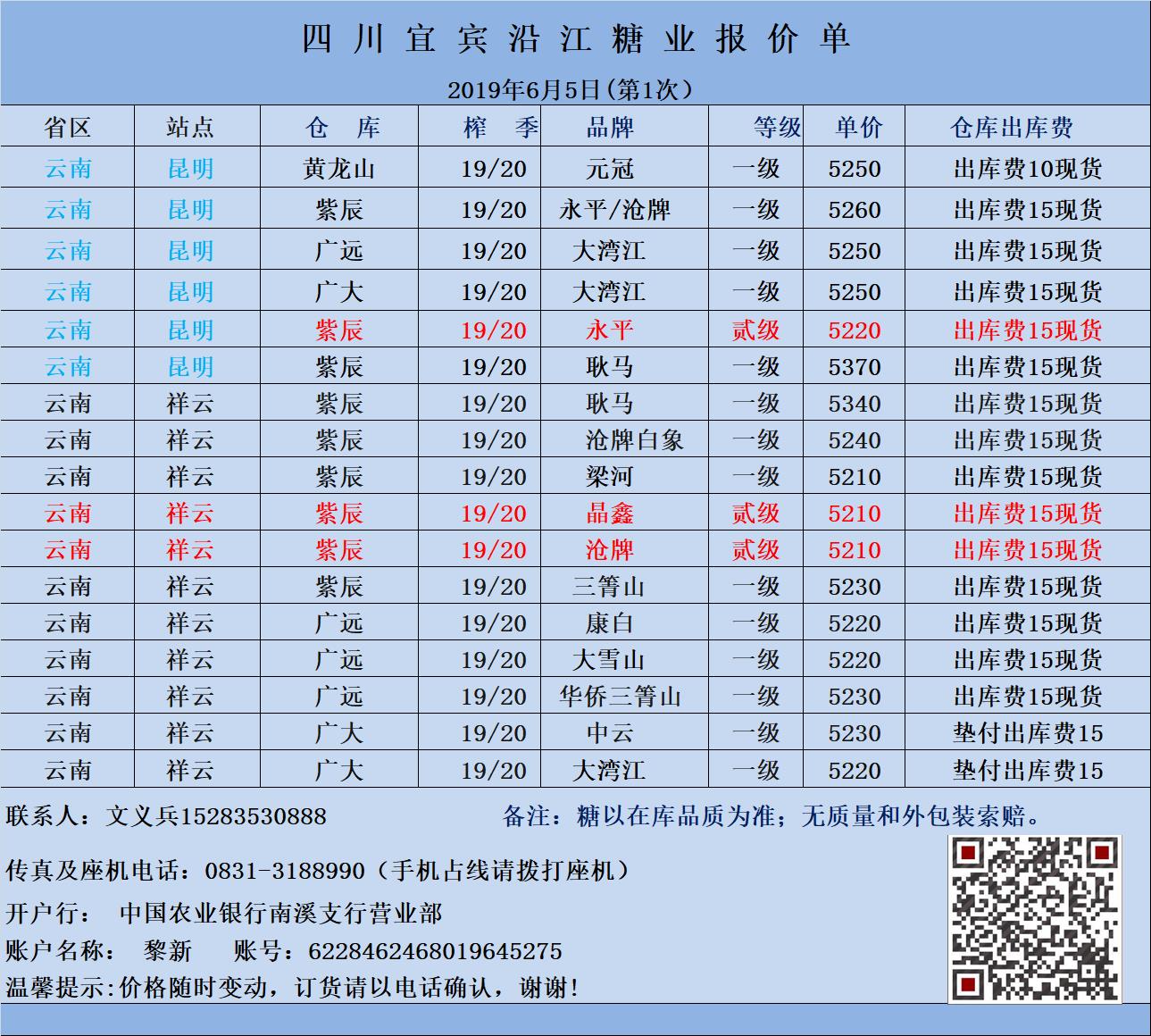Viewport: 1151px width, 1036px height.
Task: Select the 华侨三箐山 brand cell
Action: pos(621,697)
